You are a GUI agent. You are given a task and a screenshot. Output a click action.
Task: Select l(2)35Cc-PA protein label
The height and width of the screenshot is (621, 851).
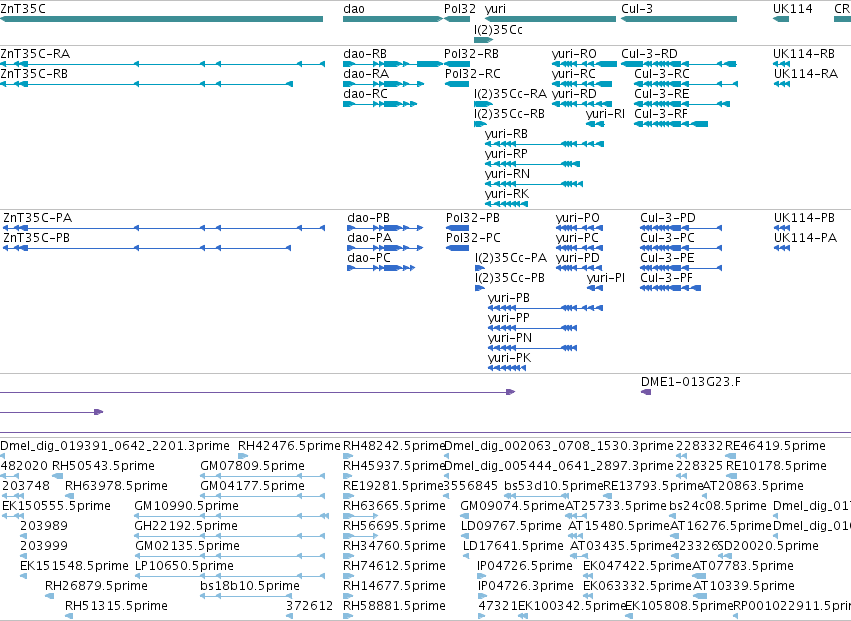coord(511,258)
